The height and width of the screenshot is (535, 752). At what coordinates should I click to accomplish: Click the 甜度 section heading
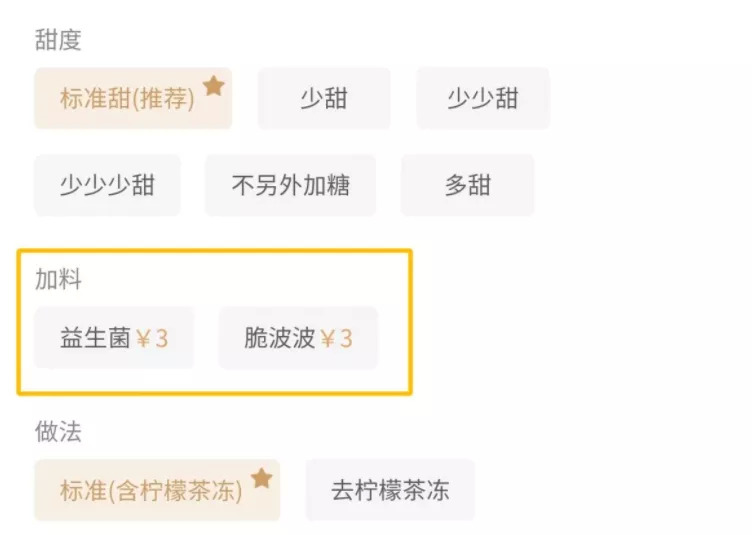pyautogui.click(x=58, y=40)
